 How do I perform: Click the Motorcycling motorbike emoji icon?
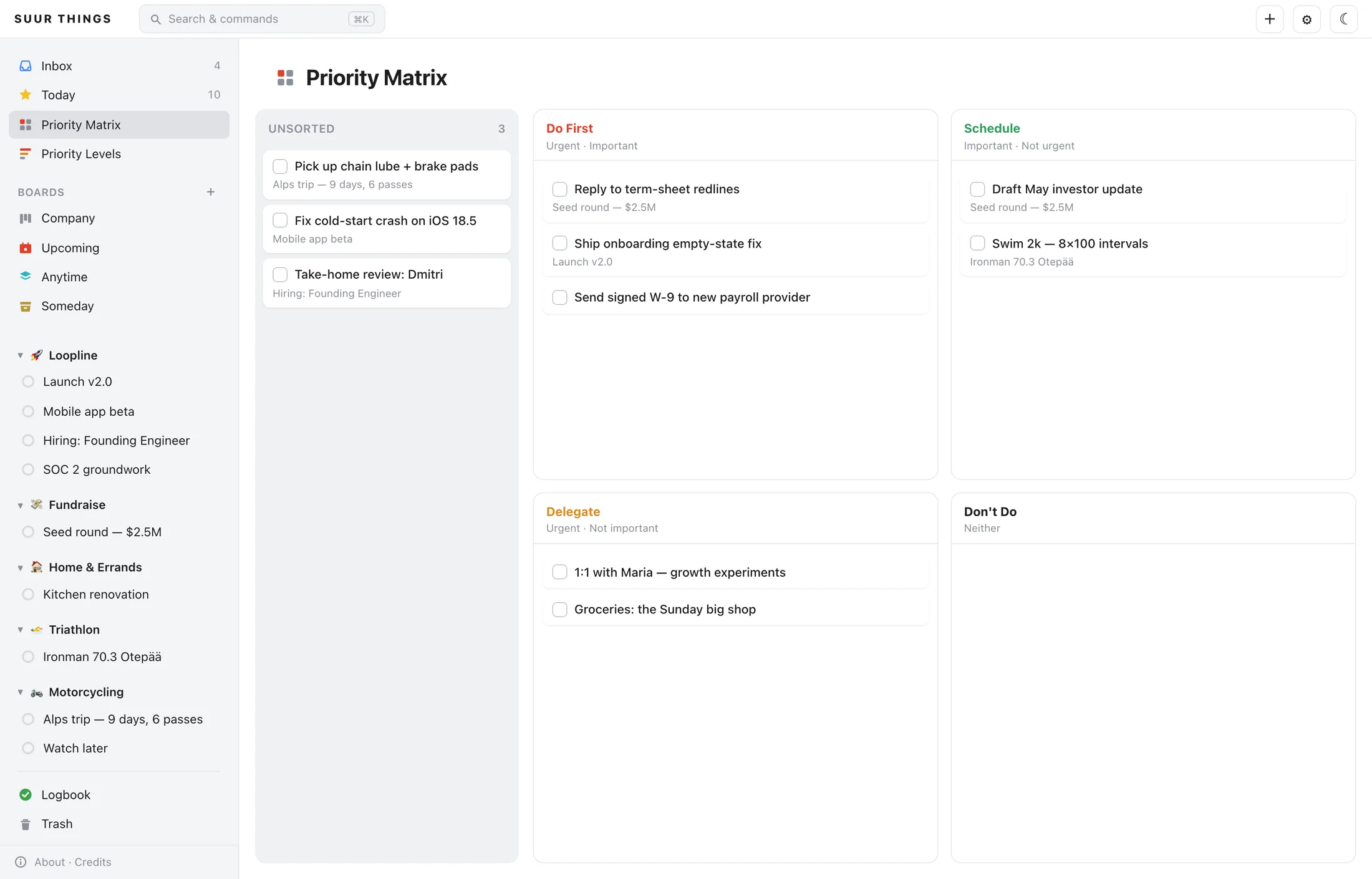37,693
